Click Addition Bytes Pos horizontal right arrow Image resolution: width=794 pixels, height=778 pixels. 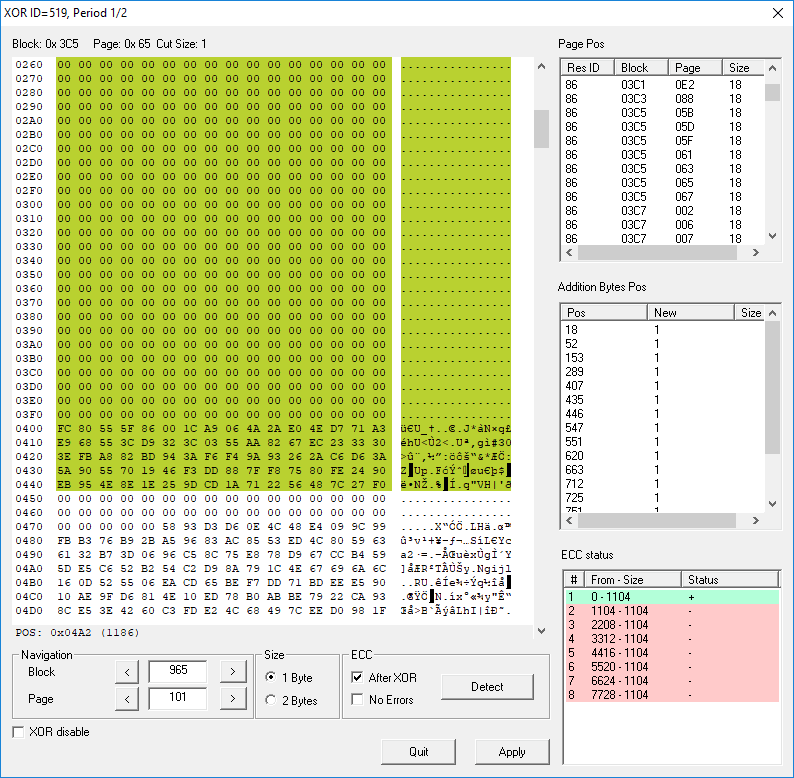tap(756, 520)
